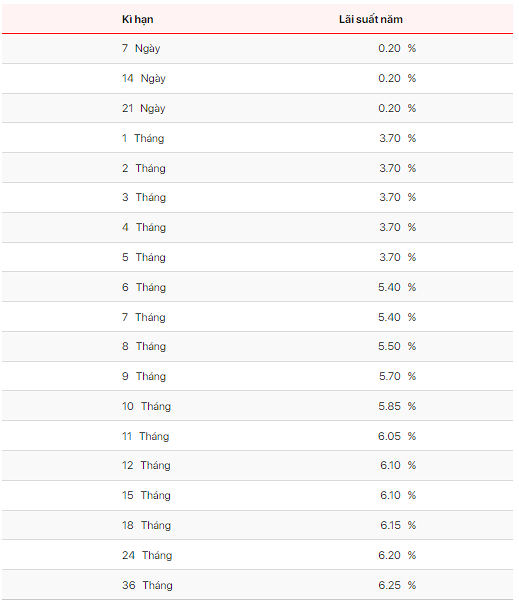Click the 'Lãi suất năm' column header
Viewport: 519px width, 604px height.
(x=371, y=19)
